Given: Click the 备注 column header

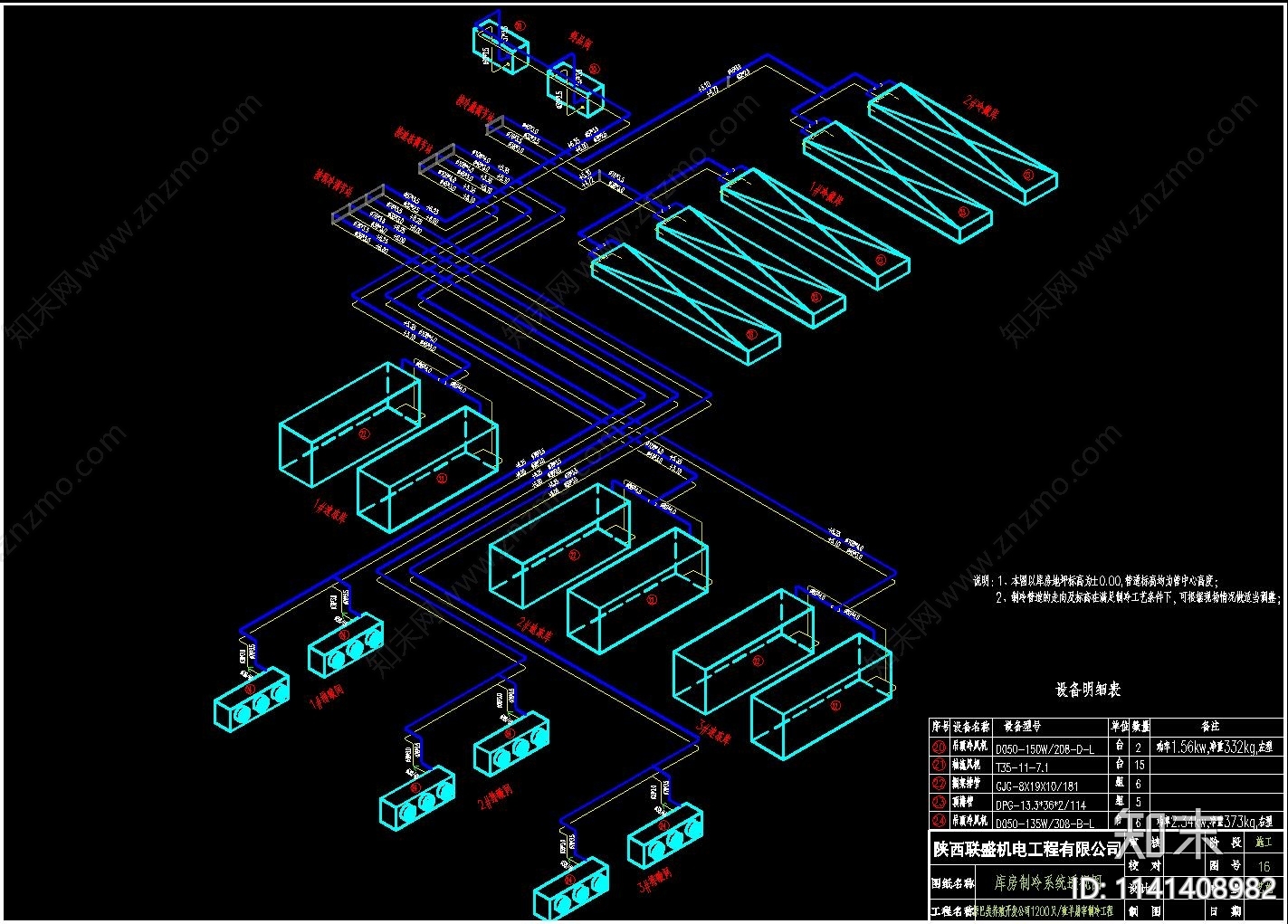Looking at the screenshot, I should click(1210, 727).
